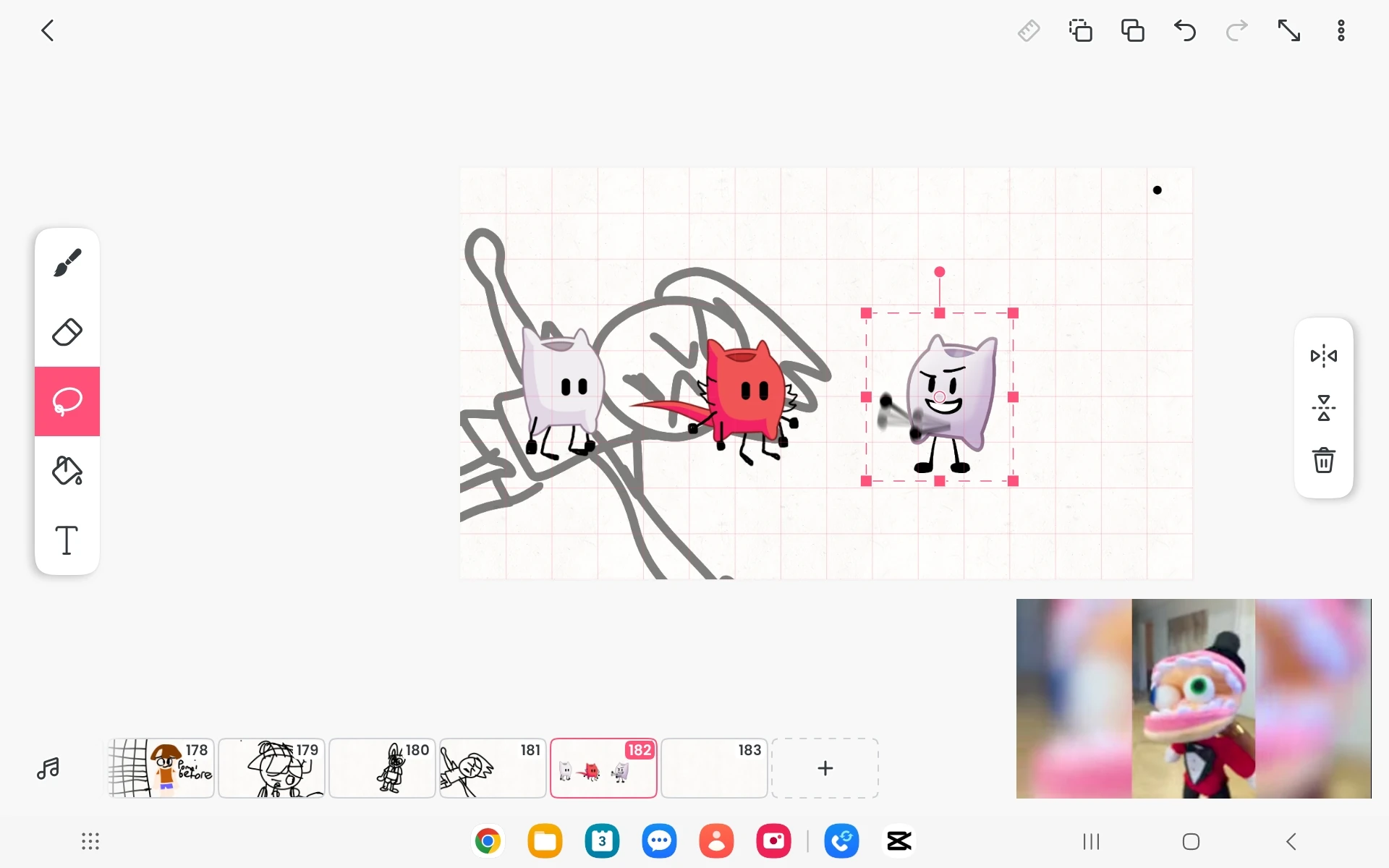Open the three-dot more options menu
Viewport: 1389px width, 868px height.
click(1341, 31)
